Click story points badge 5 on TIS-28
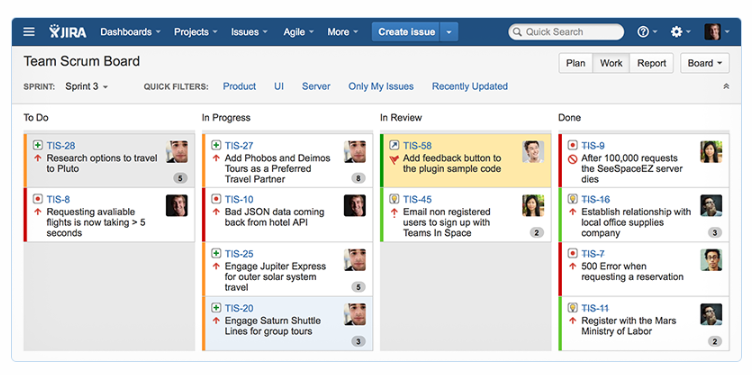The height and width of the screenshot is (375, 752). 180,179
